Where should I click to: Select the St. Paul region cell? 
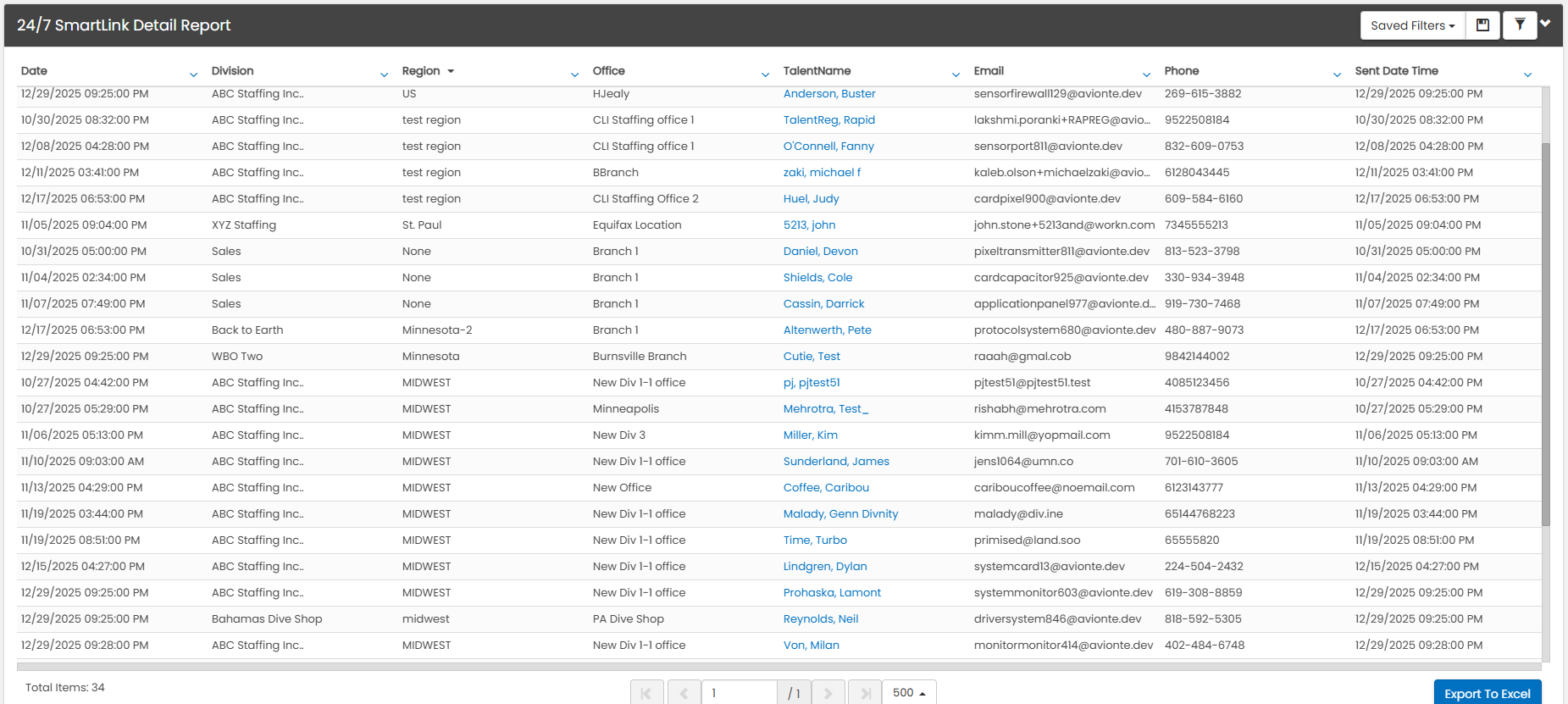(x=422, y=225)
